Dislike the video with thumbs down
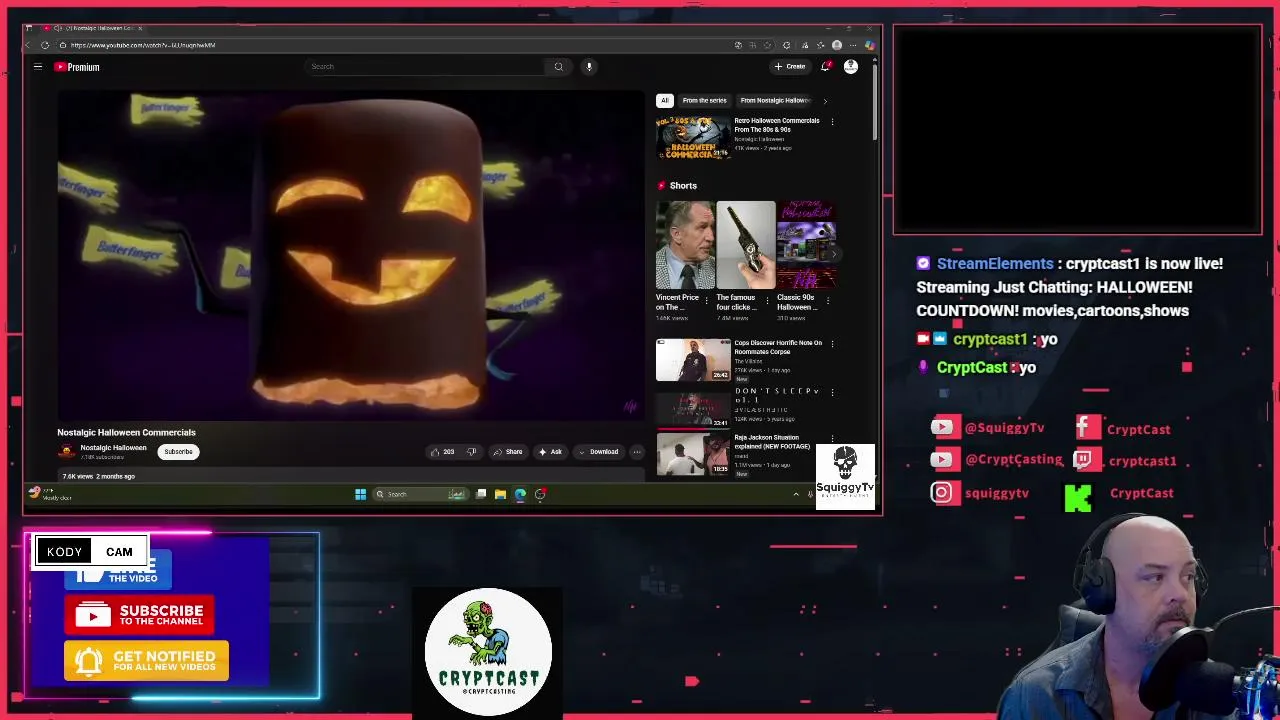This screenshot has height=720, width=1280. 471,452
